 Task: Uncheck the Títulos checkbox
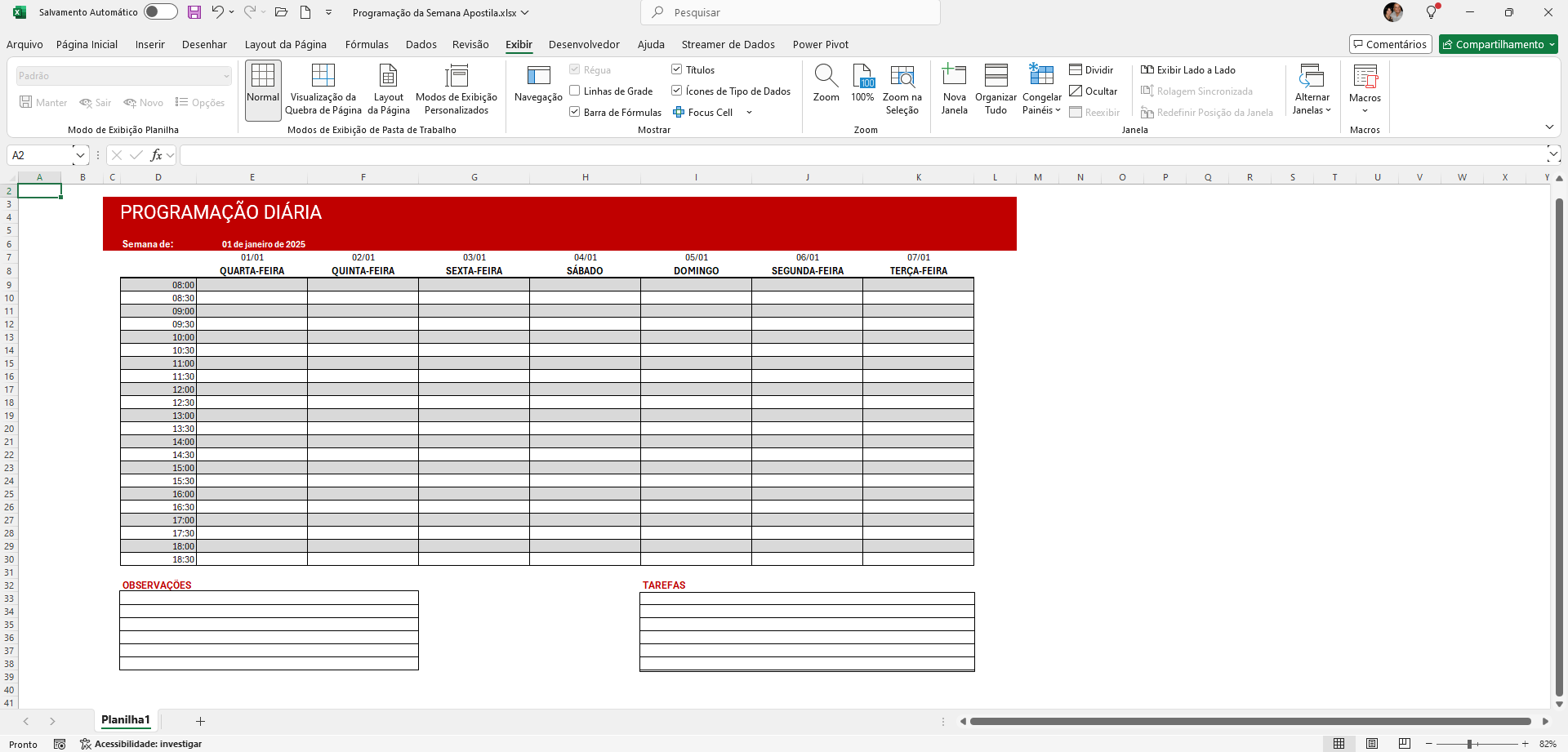coord(676,69)
